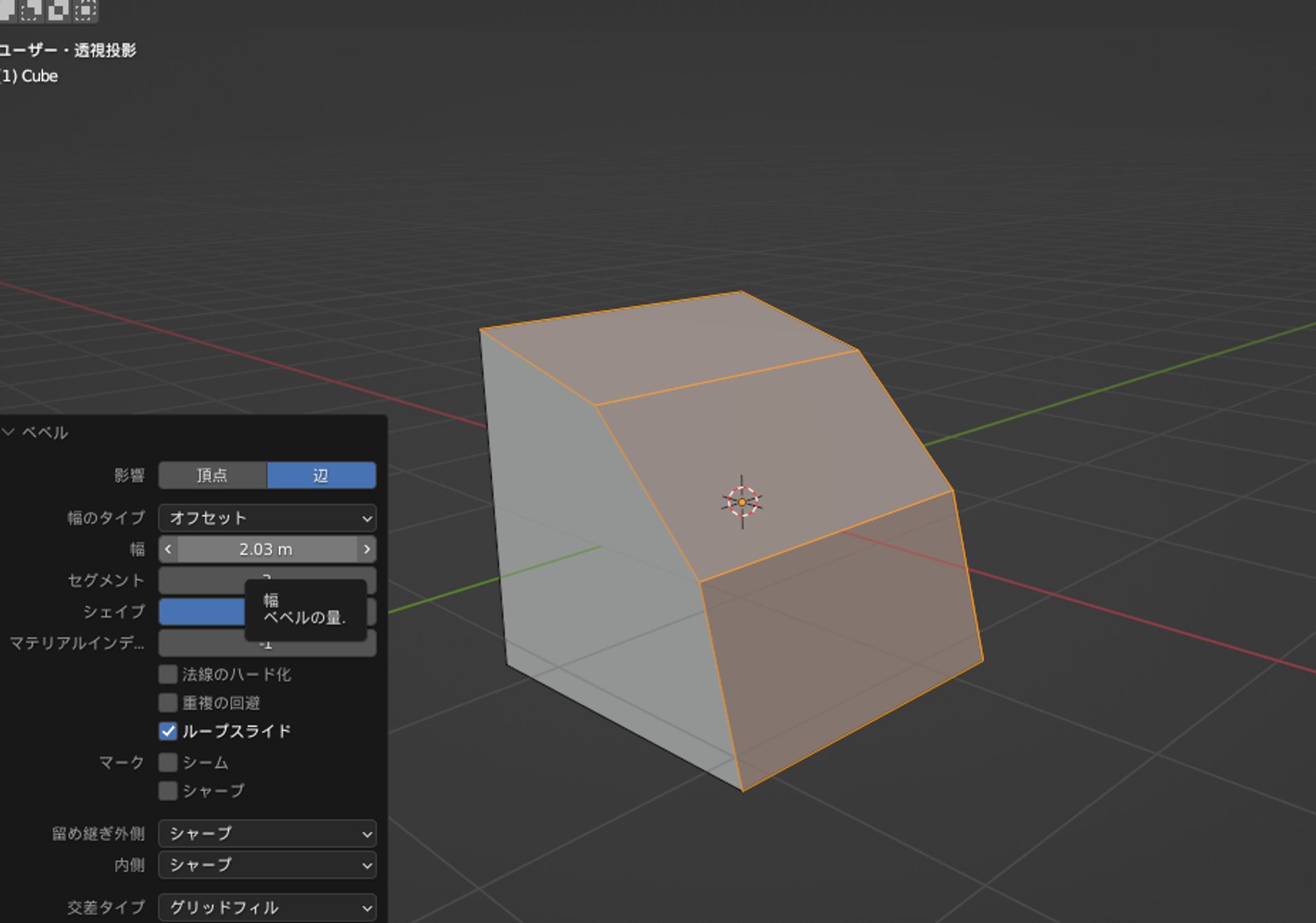The image size is (1316, 923).
Task: Open the 留め継ぎ外側 dropdown
Action: pyautogui.click(x=267, y=834)
